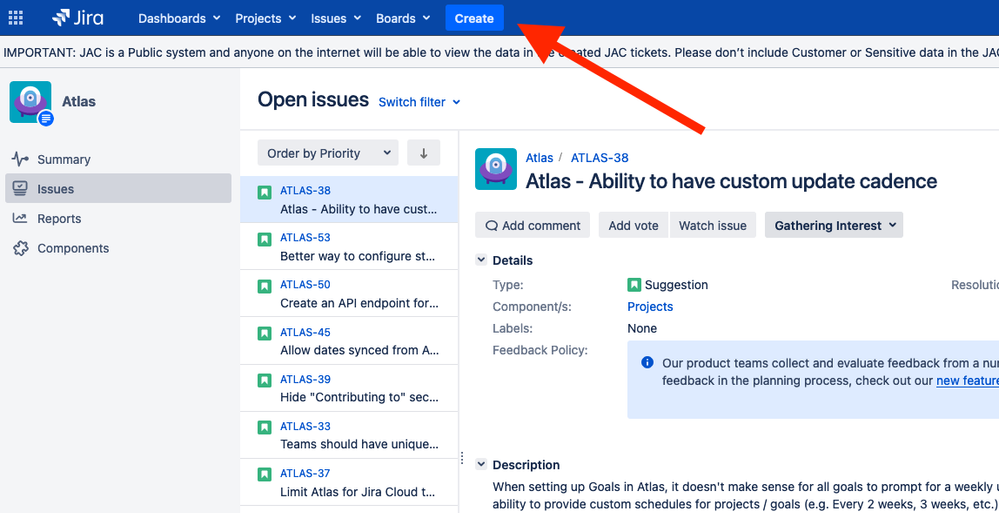Click the 'Open issues' heading
The width and height of the screenshot is (999, 513).
click(x=313, y=100)
